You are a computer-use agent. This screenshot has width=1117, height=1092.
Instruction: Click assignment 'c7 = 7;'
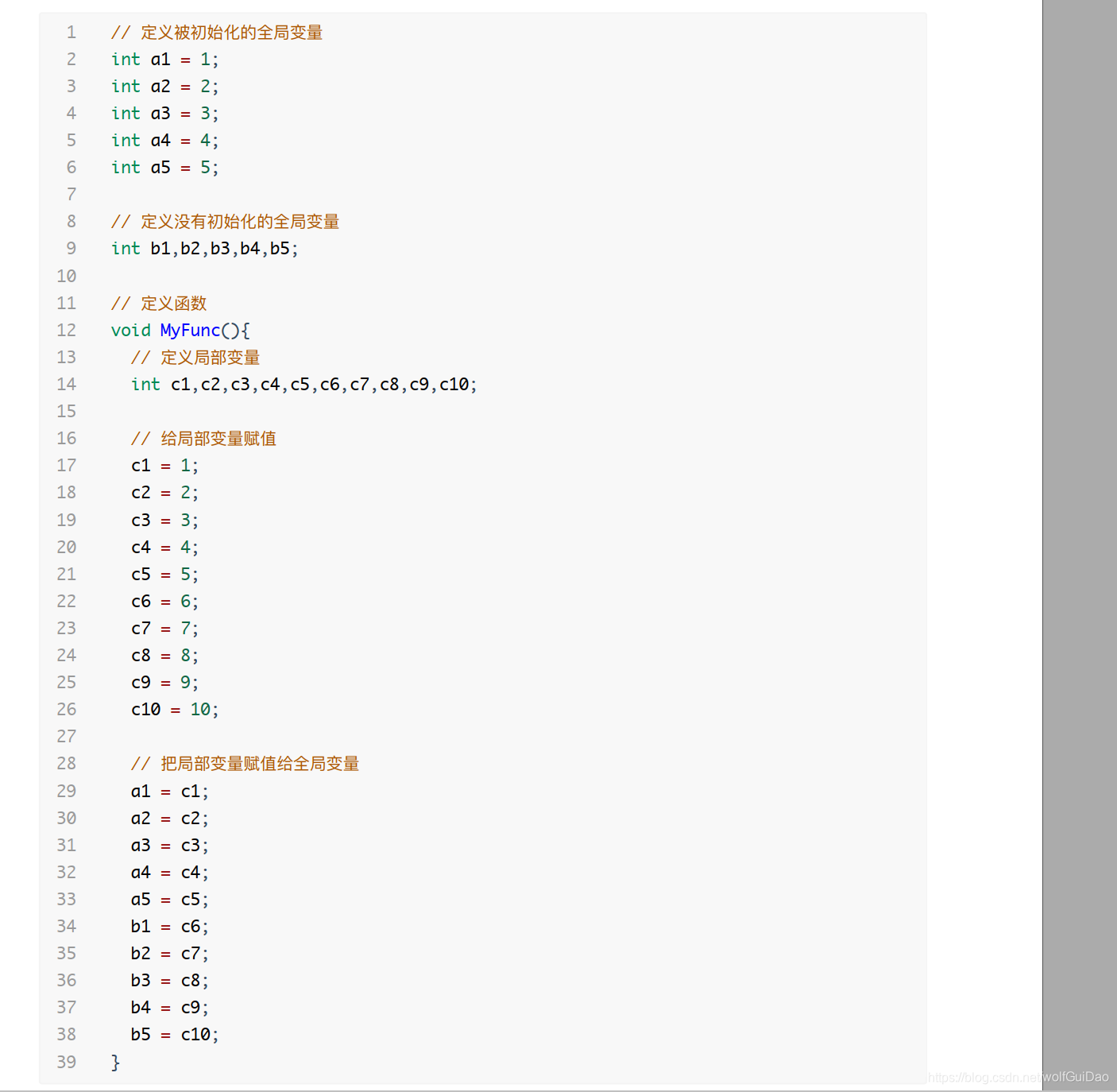[x=165, y=629]
